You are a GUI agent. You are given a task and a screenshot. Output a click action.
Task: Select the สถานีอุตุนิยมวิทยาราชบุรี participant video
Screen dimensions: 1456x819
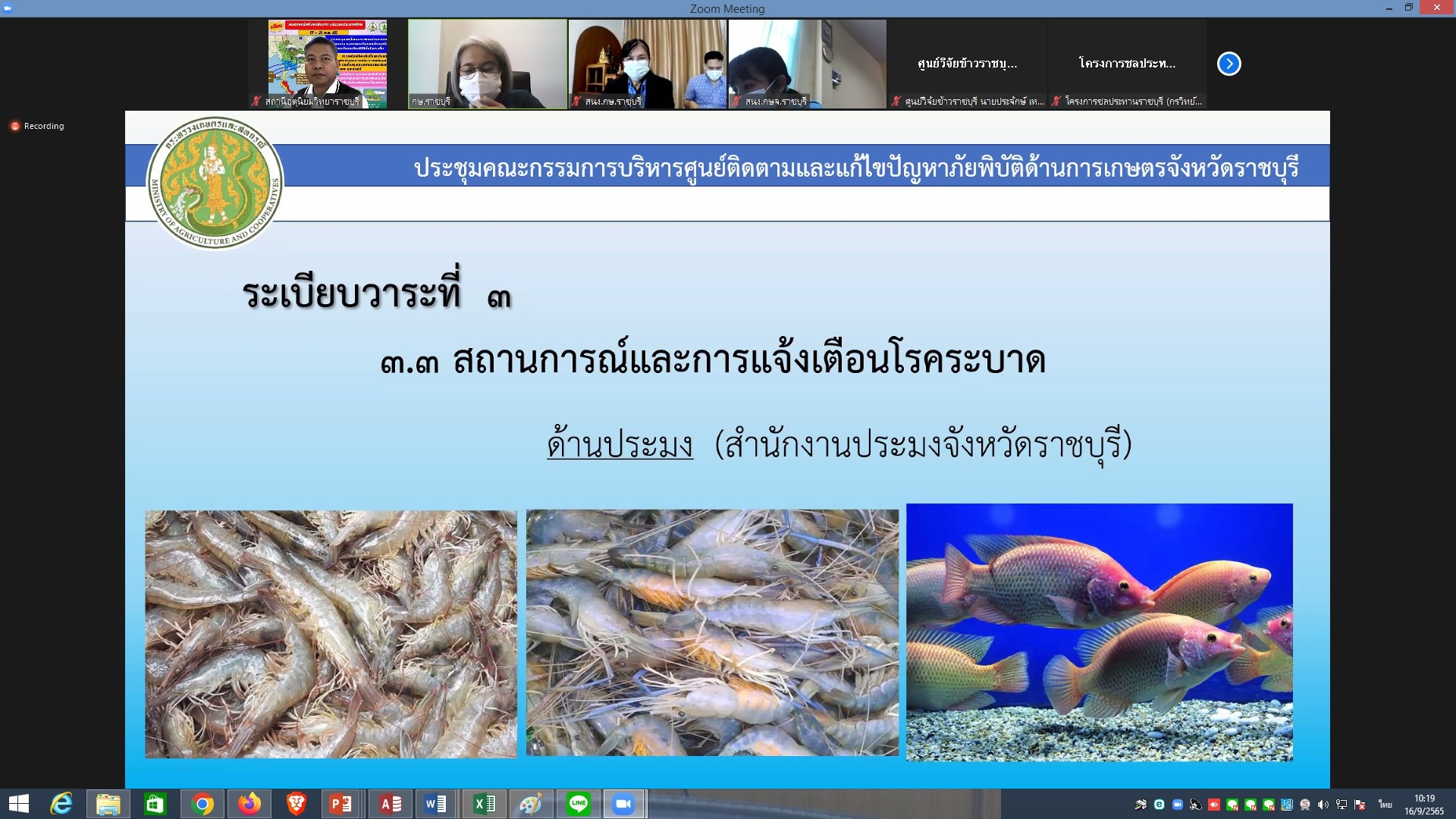click(x=327, y=64)
